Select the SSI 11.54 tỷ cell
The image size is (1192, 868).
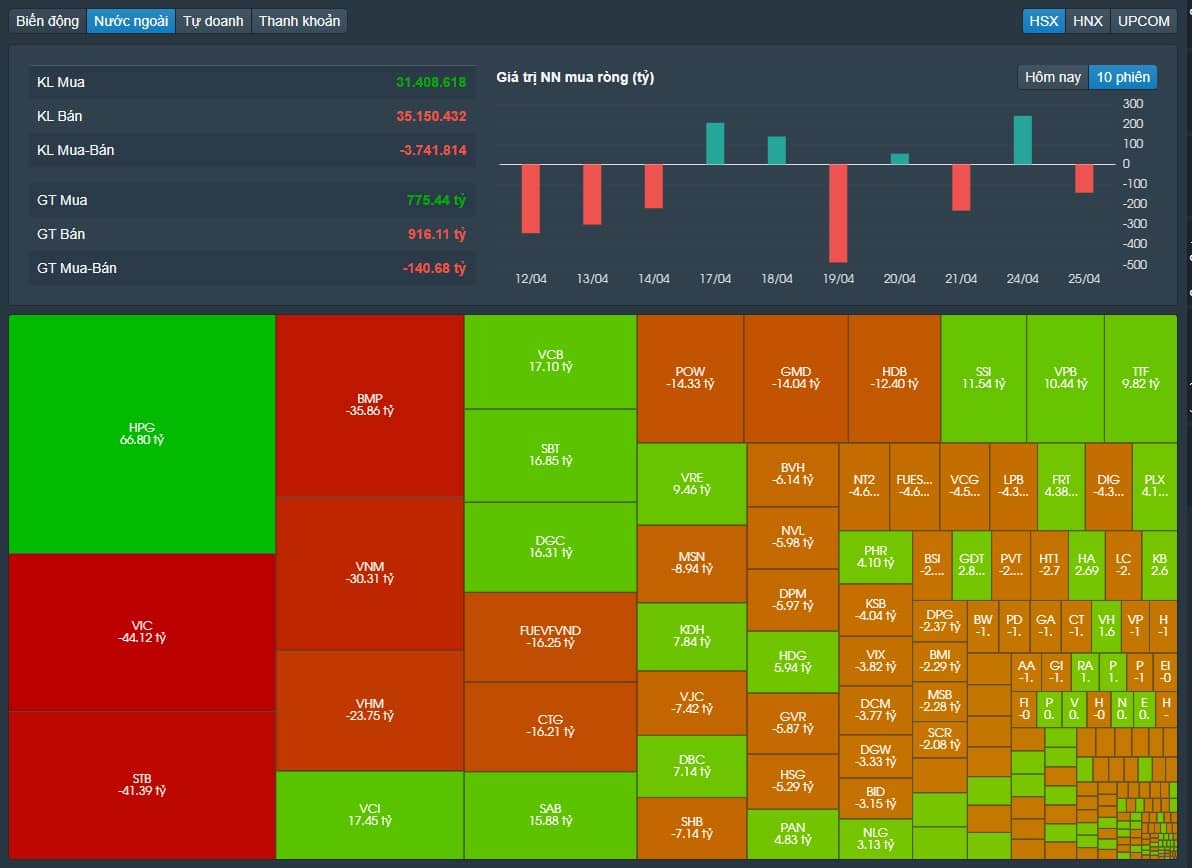tap(984, 379)
